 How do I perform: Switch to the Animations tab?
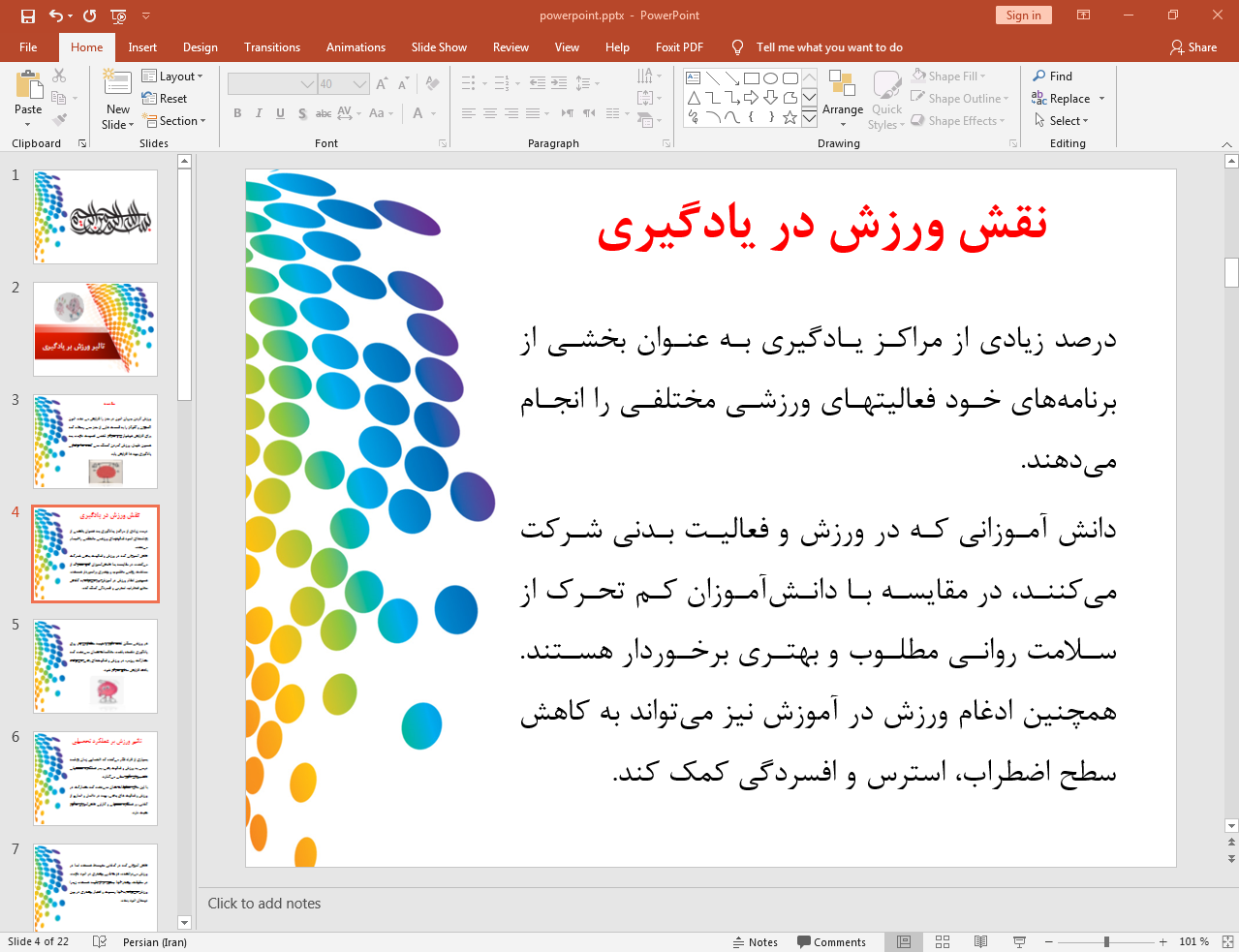(x=356, y=46)
